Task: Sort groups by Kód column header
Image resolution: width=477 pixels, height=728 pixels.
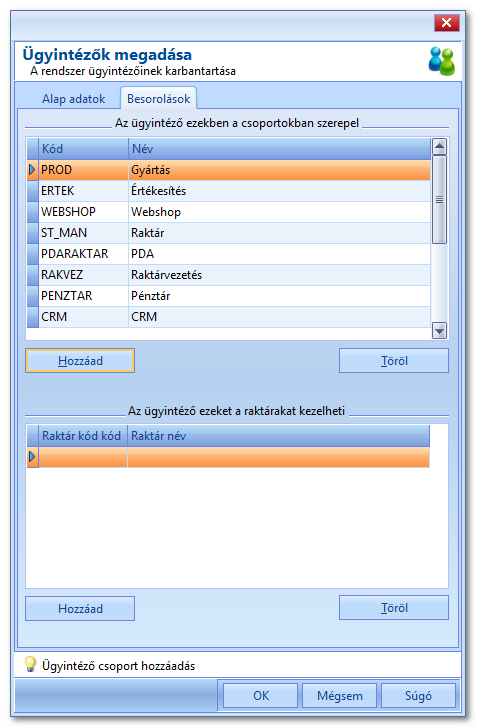Action: (84, 149)
